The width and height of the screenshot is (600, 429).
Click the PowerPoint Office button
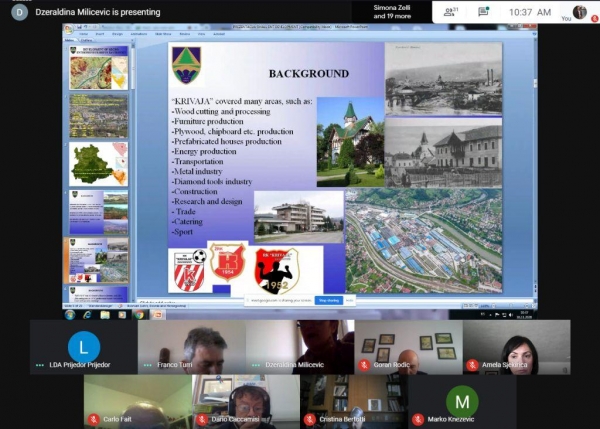[68, 29]
